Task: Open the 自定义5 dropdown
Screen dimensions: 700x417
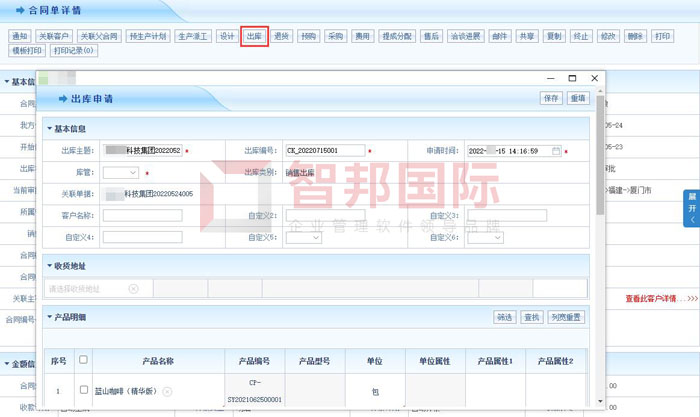Action: tap(304, 238)
